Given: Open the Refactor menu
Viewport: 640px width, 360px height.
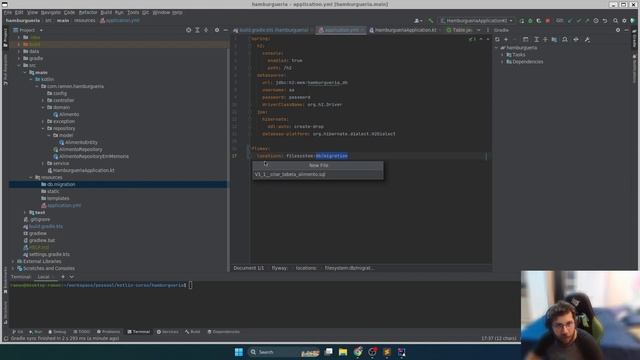Looking at the screenshot, I should click(88, 13).
